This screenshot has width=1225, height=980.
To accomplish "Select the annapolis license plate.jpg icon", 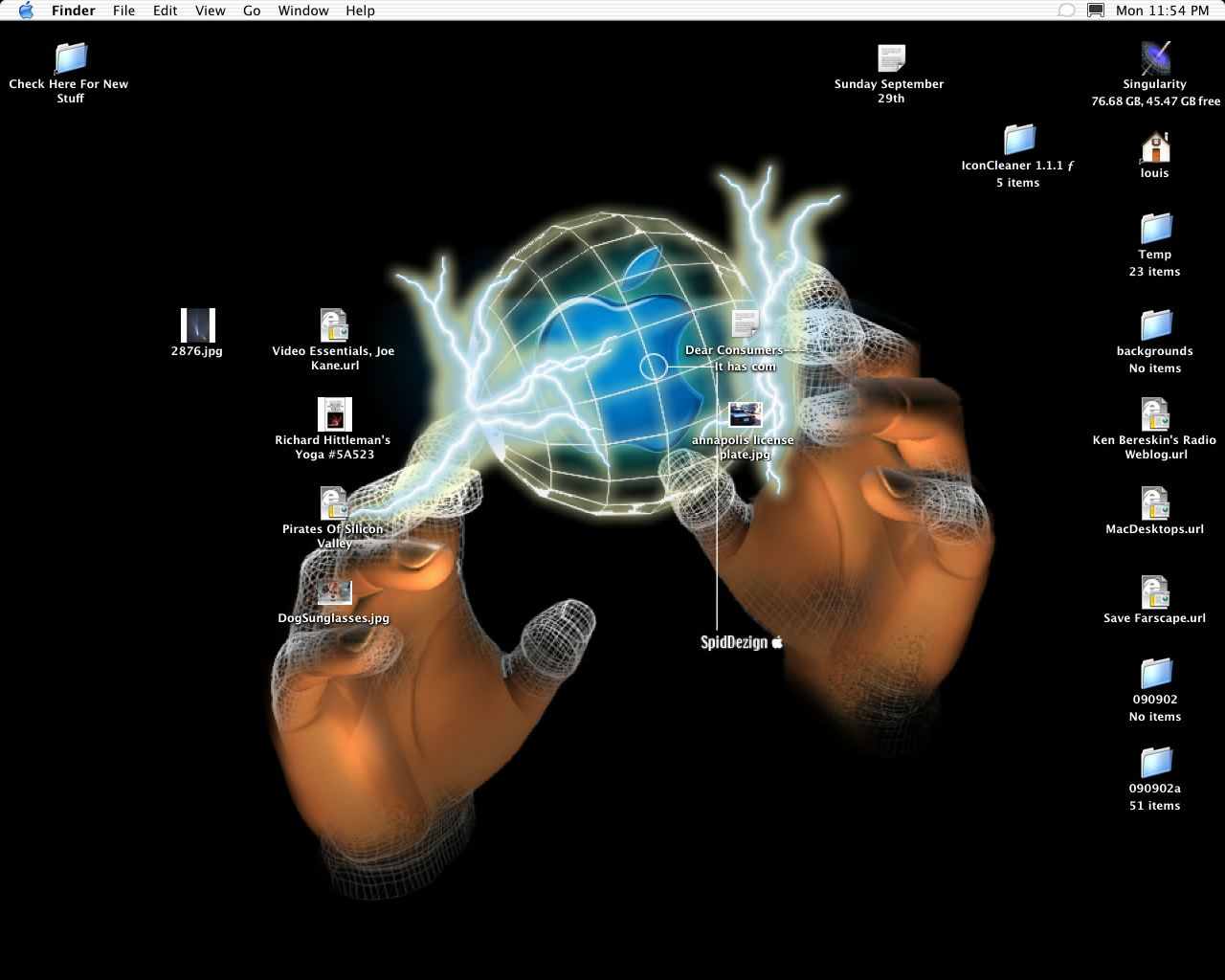I will [745, 414].
